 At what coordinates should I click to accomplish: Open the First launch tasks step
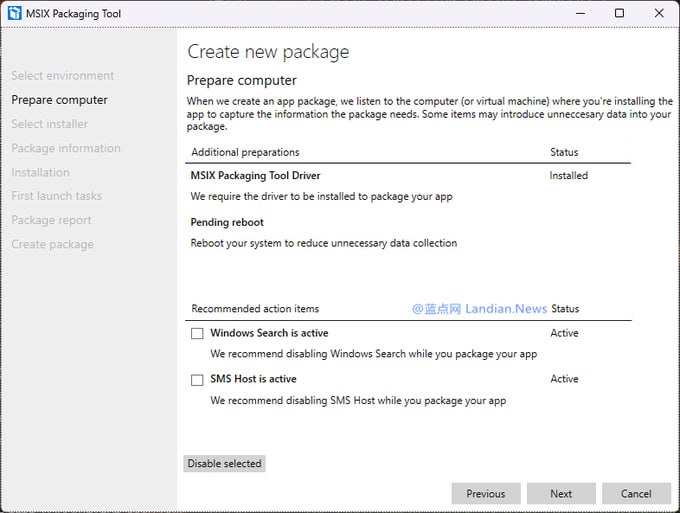(x=56, y=196)
